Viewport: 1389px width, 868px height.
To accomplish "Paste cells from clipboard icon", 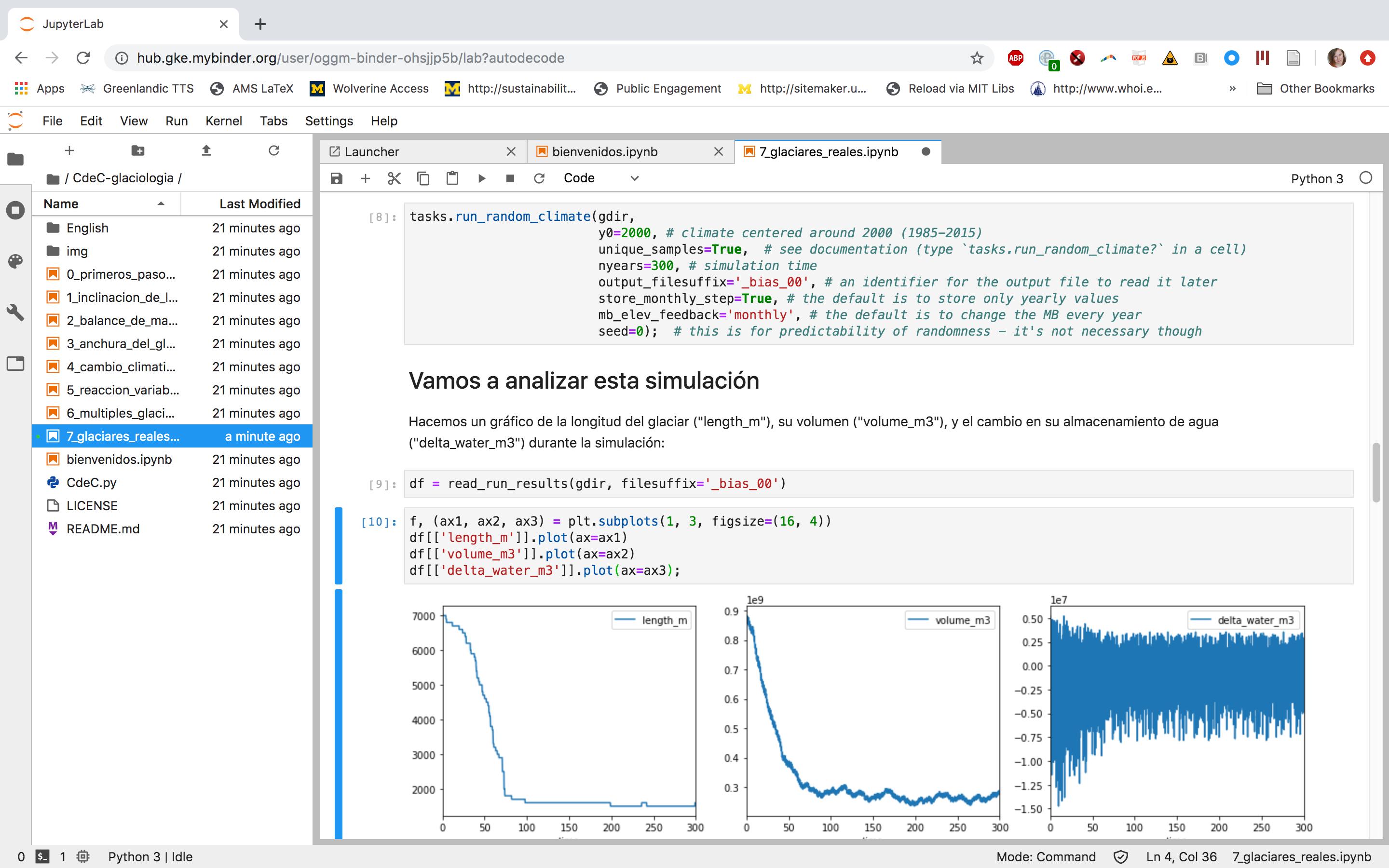I will click(452, 178).
